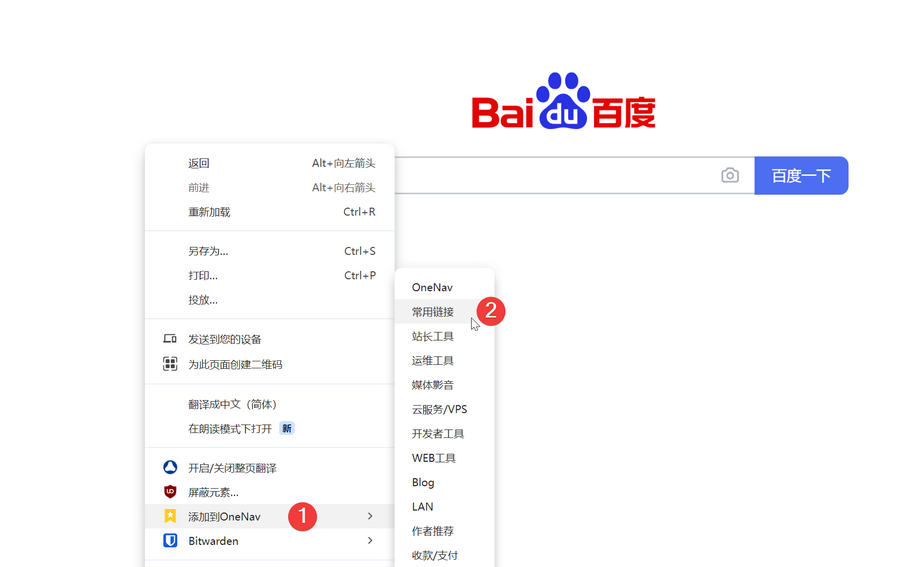Click the 百度一下 search button
900x567 pixels.
pyautogui.click(x=801, y=176)
